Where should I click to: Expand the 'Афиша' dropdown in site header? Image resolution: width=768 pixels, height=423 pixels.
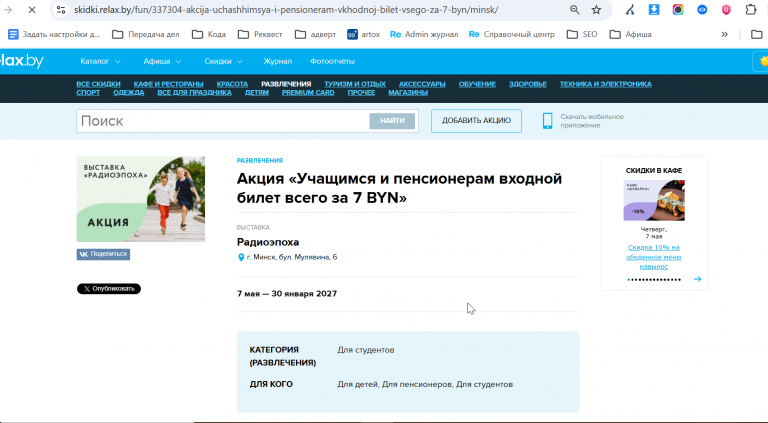click(x=162, y=61)
